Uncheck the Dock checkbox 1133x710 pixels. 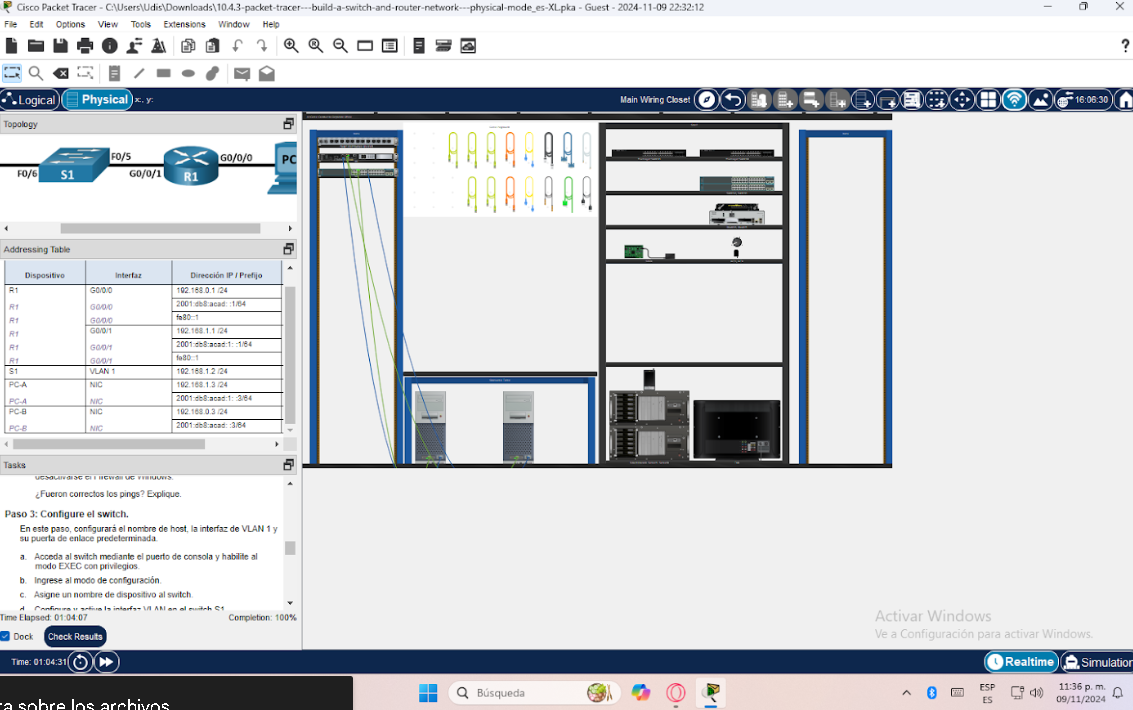(x=6, y=636)
